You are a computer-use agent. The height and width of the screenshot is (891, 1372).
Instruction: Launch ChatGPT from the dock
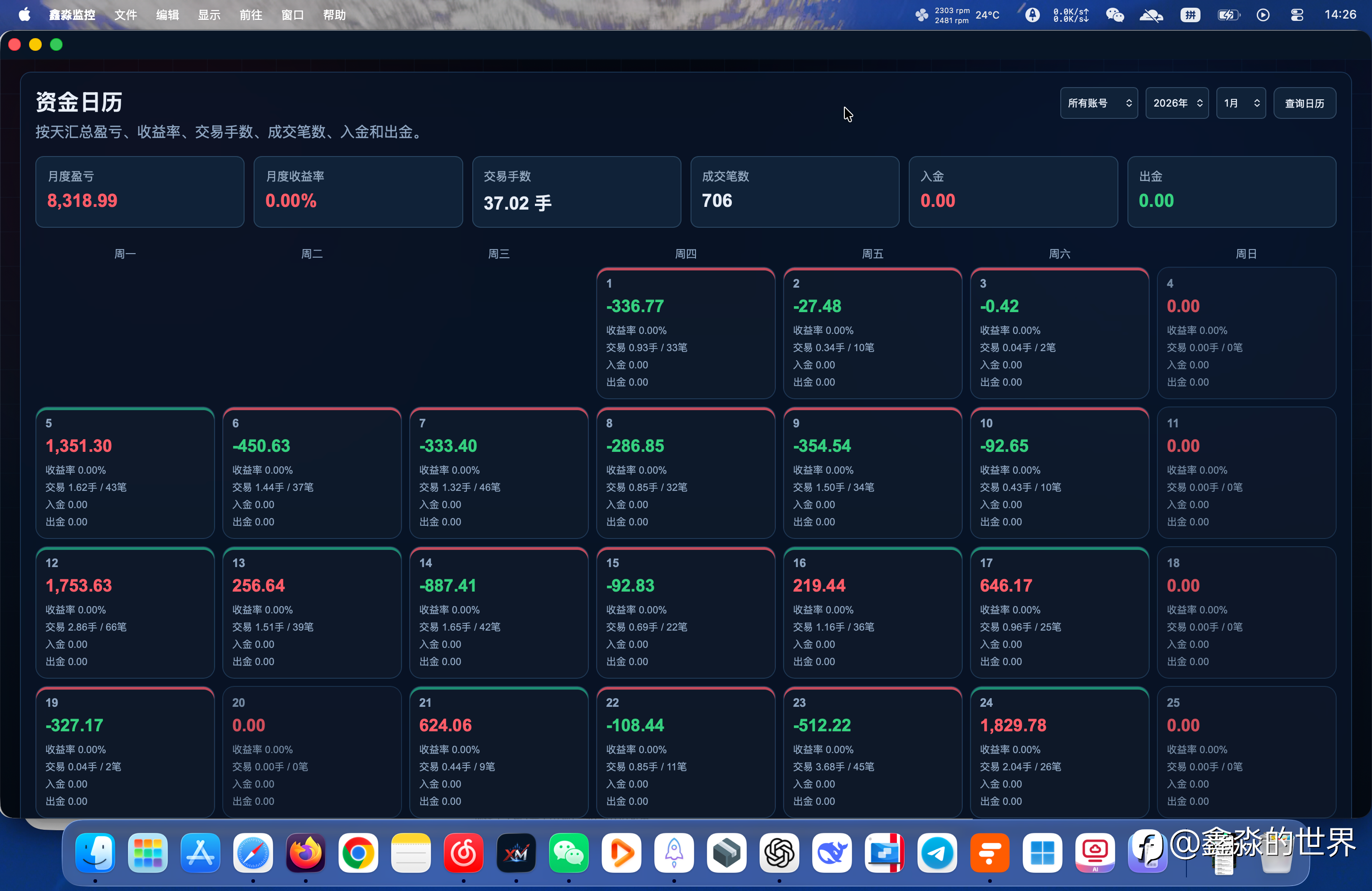[x=779, y=853]
